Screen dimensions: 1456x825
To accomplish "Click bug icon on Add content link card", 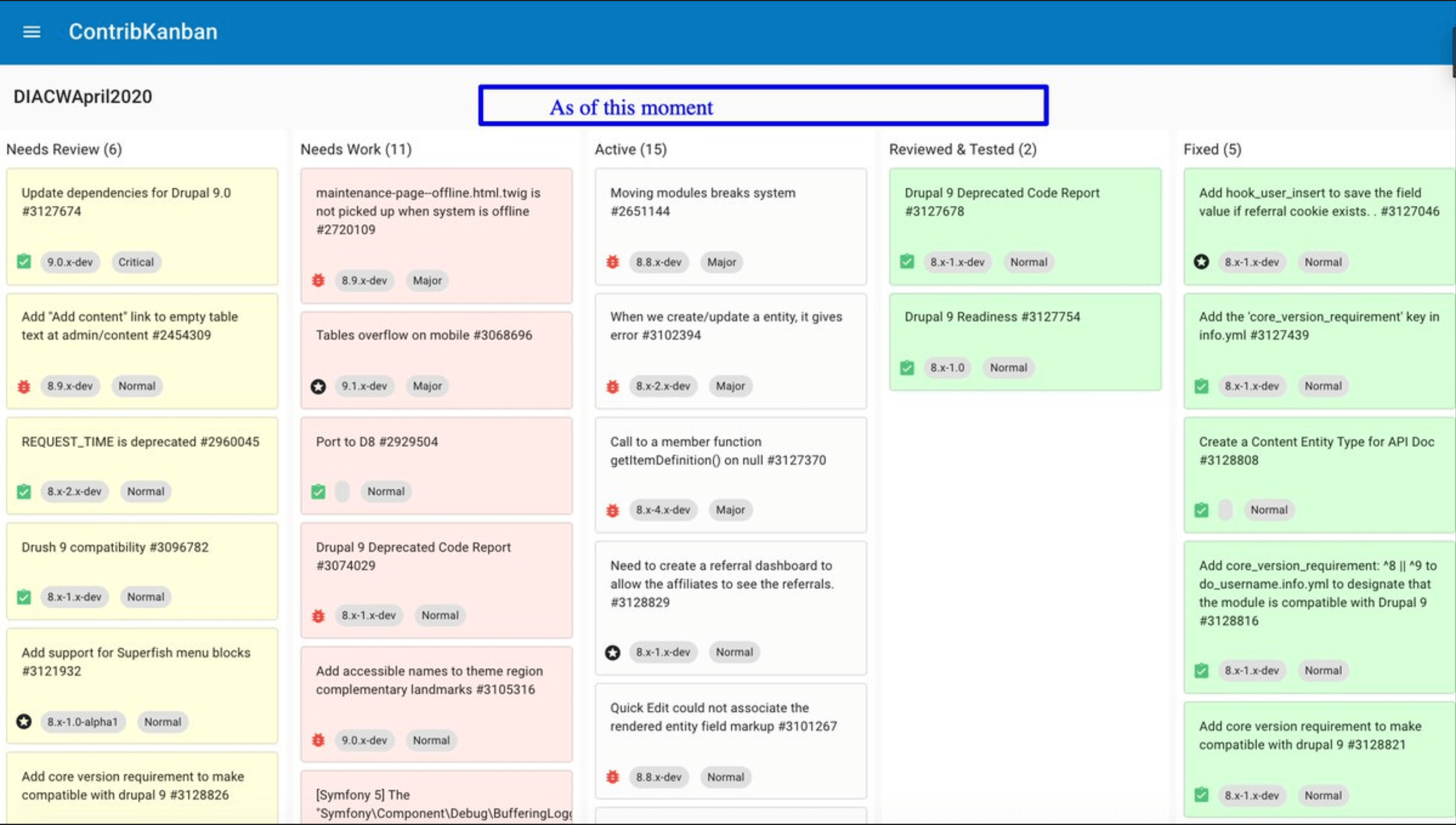I will click(x=24, y=387).
